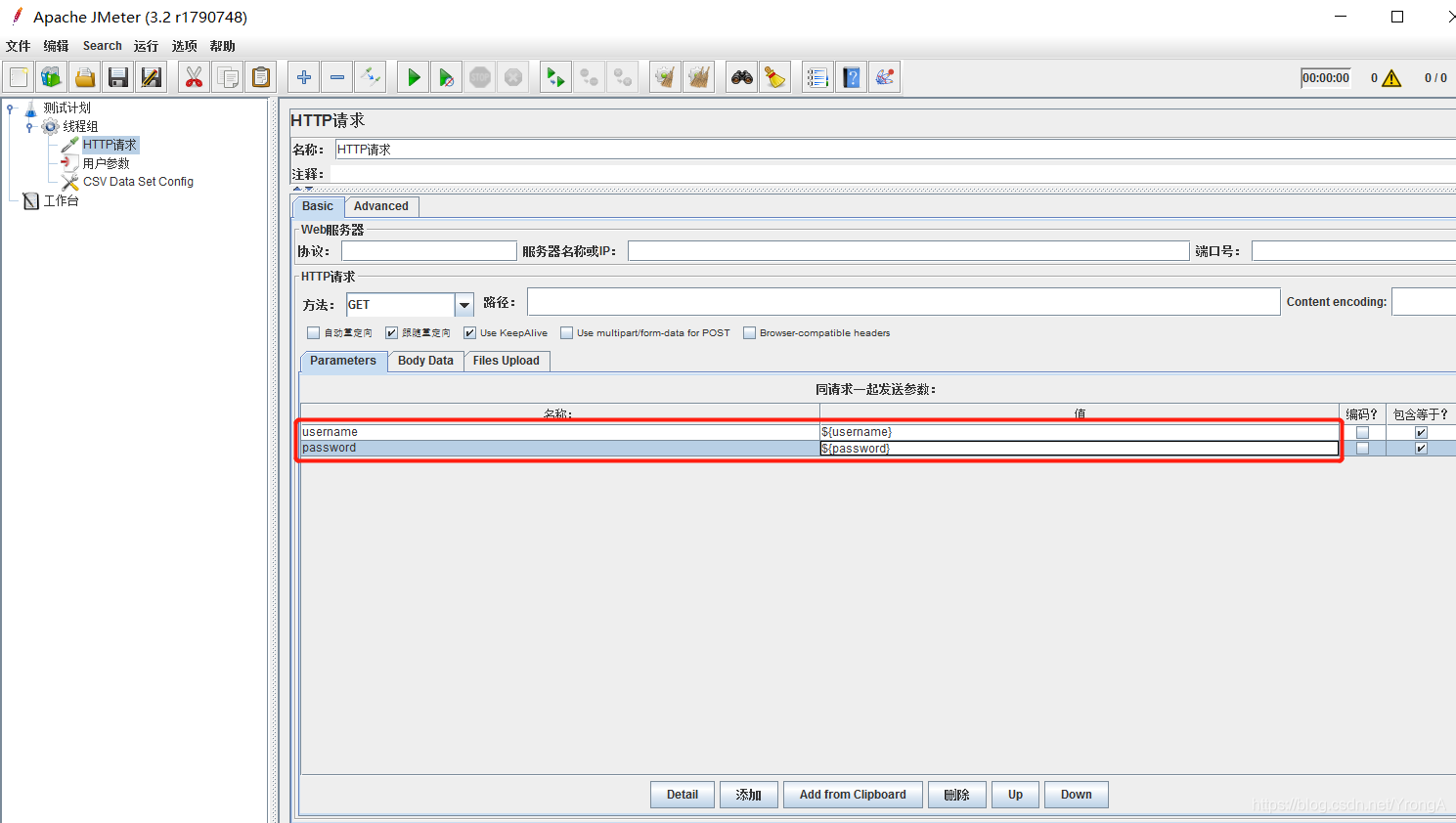1456x823 pixels.
Task: Click the 删除 button
Action: (x=957, y=795)
